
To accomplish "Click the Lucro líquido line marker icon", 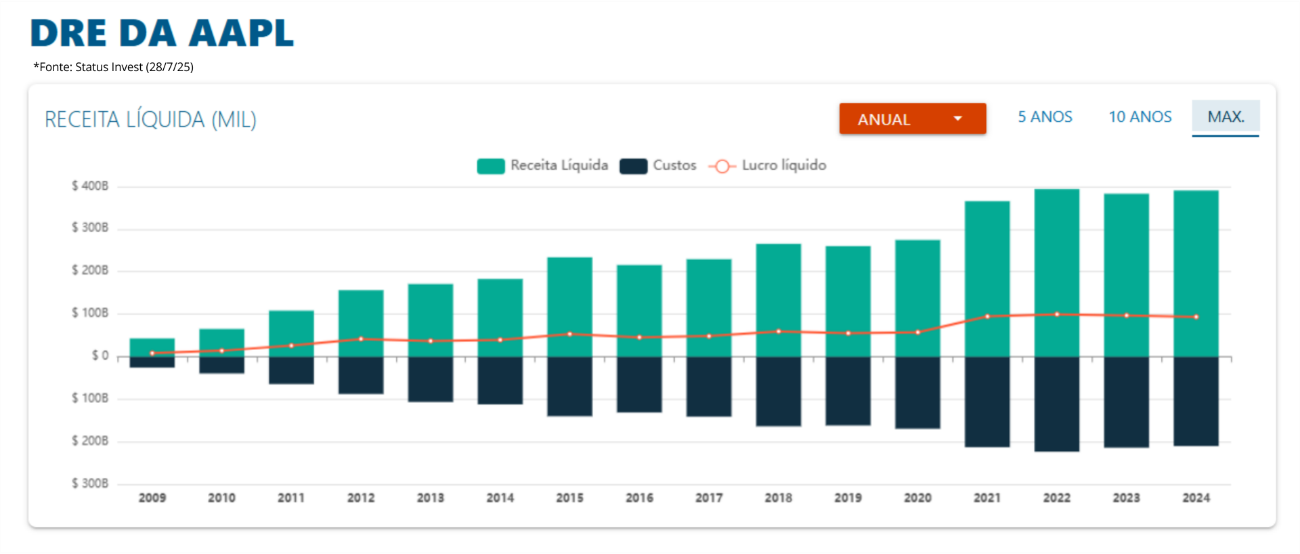I will coord(722,166).
